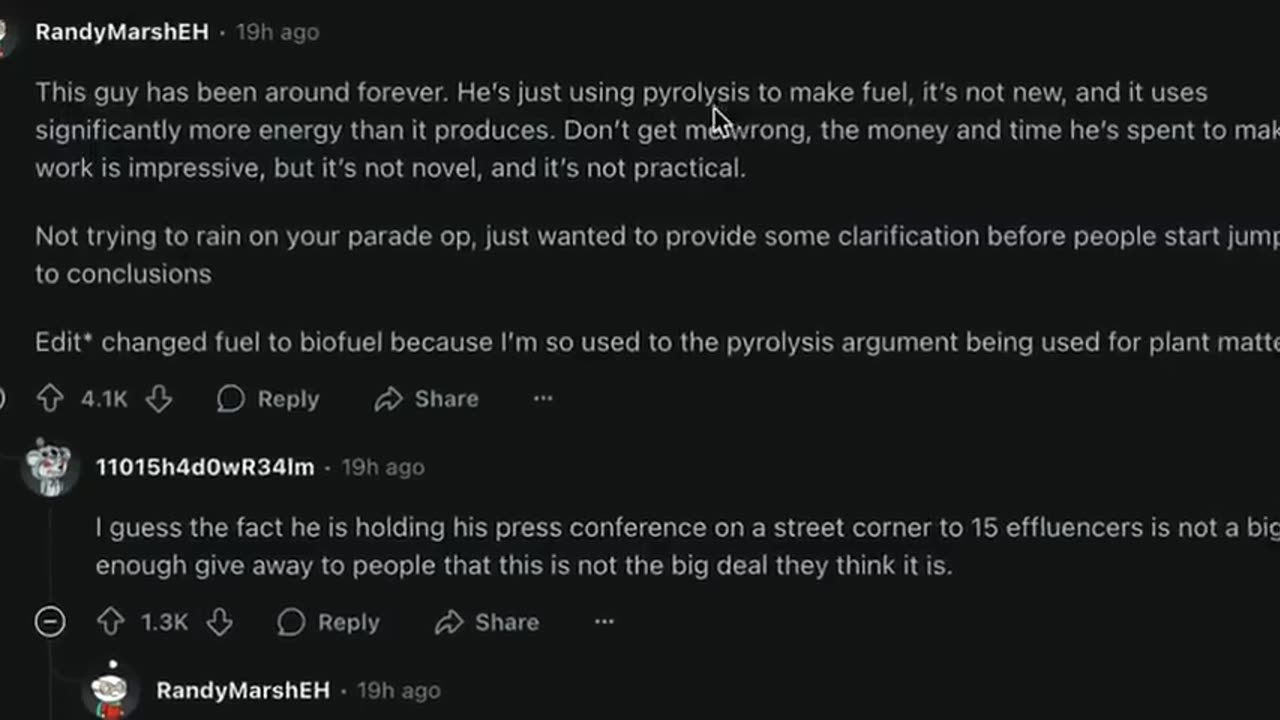Click the 11015h4d0wR34lm user avatar
This screenshot has height=720, width=1280.
click(x=49, y=467)
